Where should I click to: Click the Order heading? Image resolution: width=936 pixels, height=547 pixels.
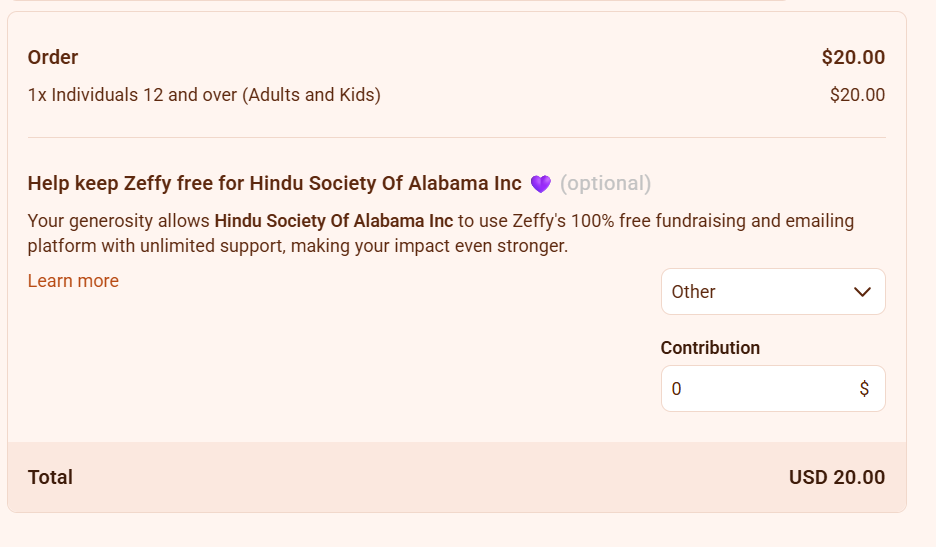coord(53,57)
